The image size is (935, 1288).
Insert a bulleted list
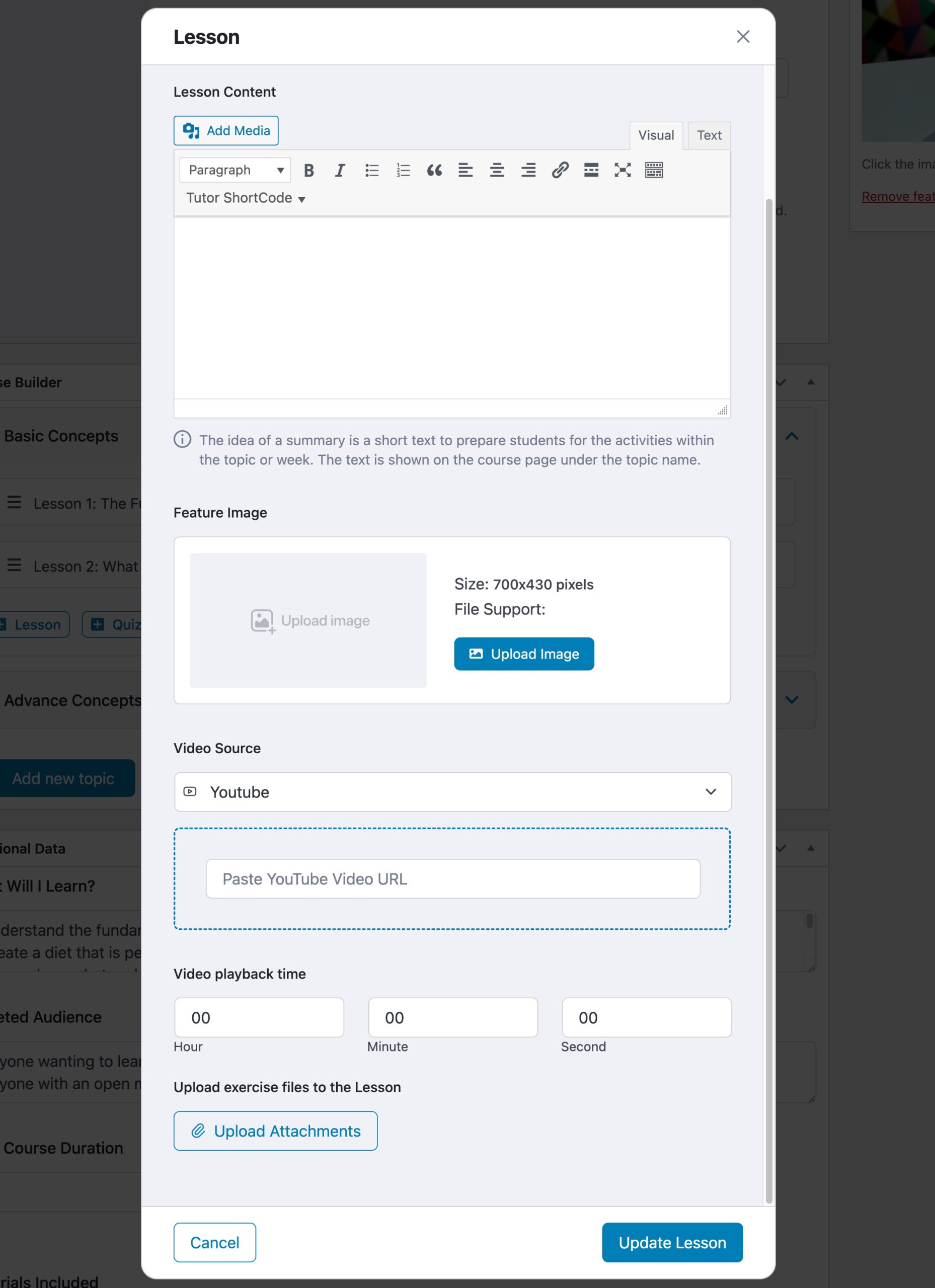[x=371, y=171]
